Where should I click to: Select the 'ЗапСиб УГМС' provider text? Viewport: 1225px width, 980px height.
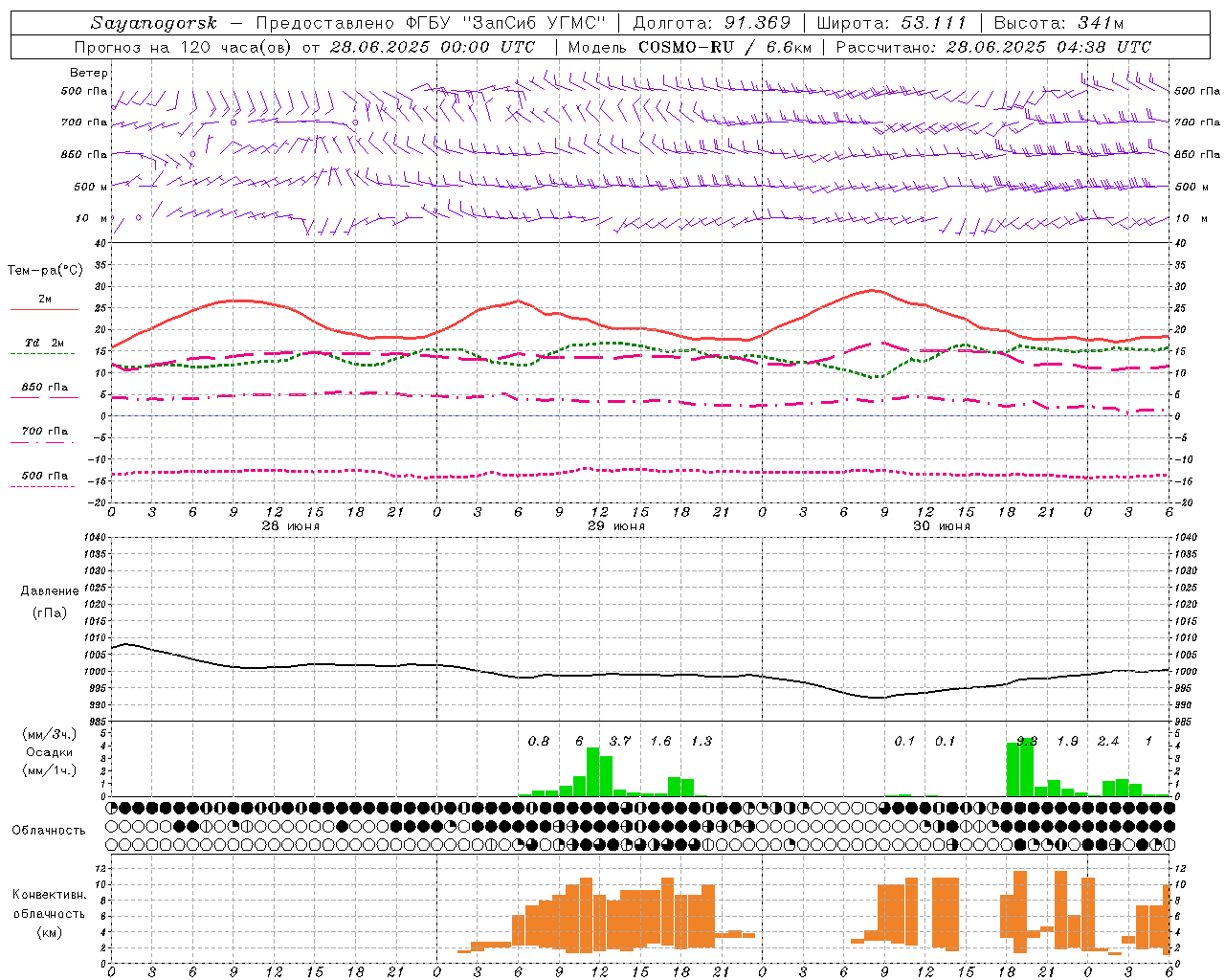click(533, 23)
